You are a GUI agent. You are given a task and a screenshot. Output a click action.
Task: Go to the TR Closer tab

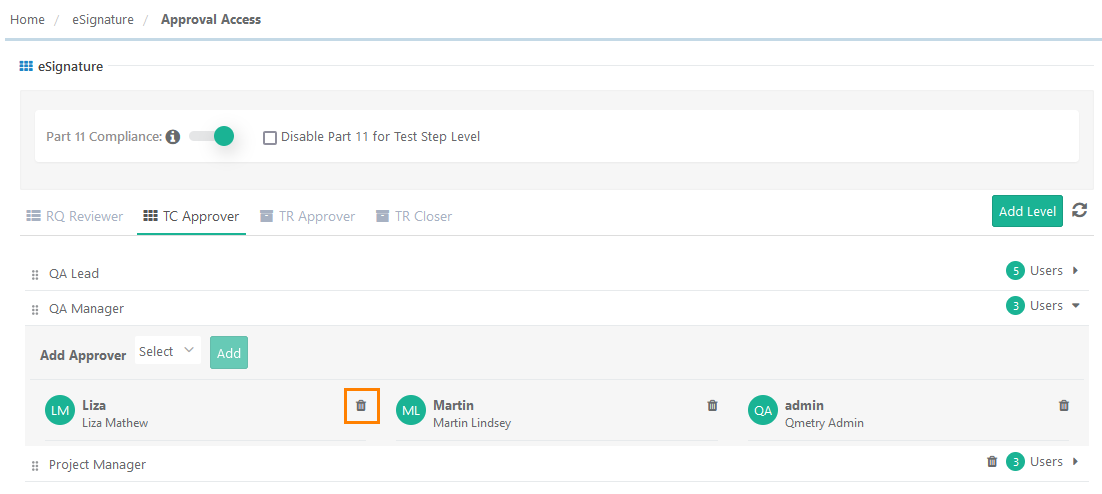[x=413, y=216]
